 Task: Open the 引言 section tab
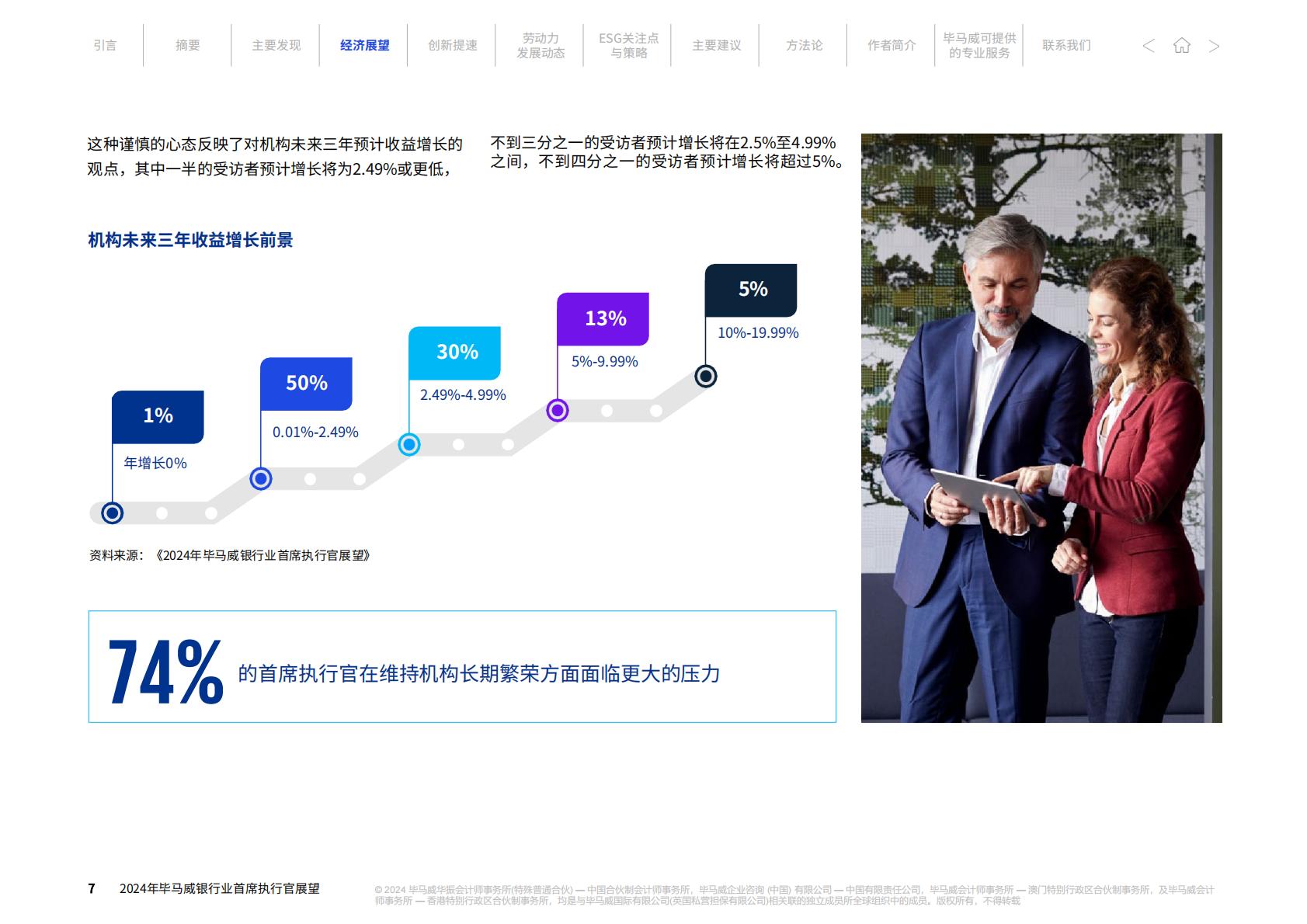pyautogui.click(x=105, y=45)
